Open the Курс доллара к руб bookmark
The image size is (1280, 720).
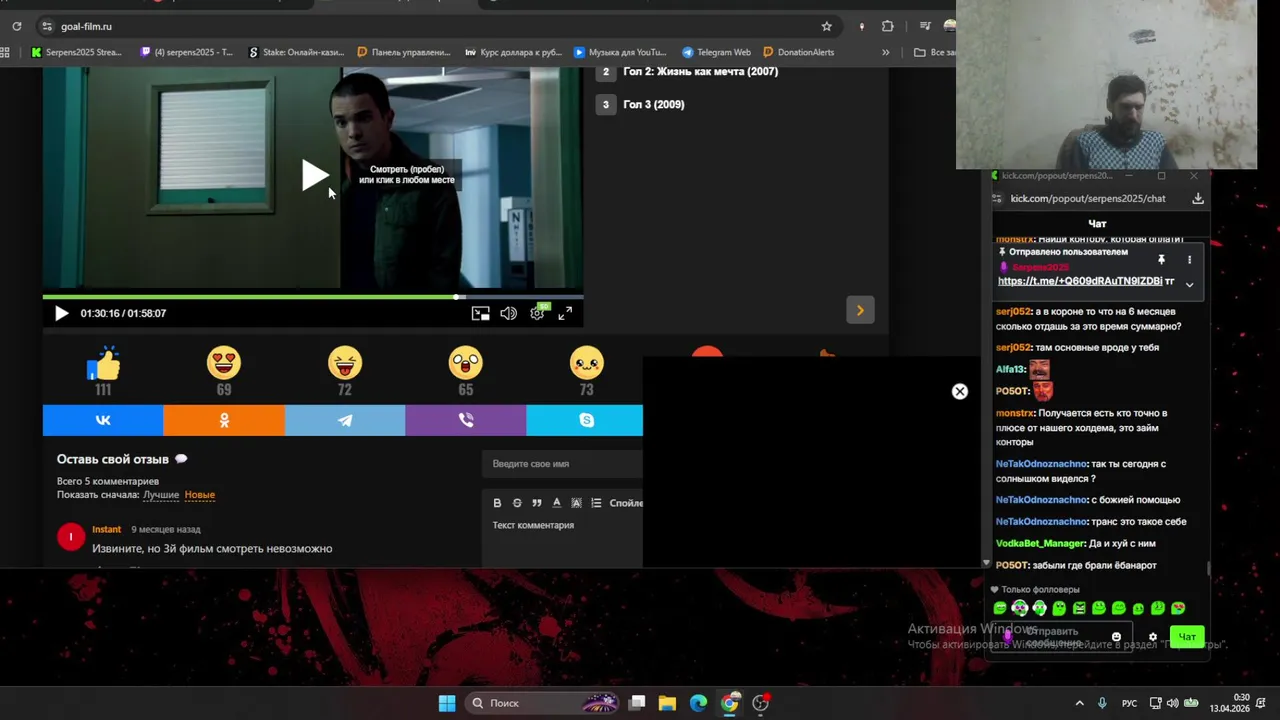[x=514, y=52]
